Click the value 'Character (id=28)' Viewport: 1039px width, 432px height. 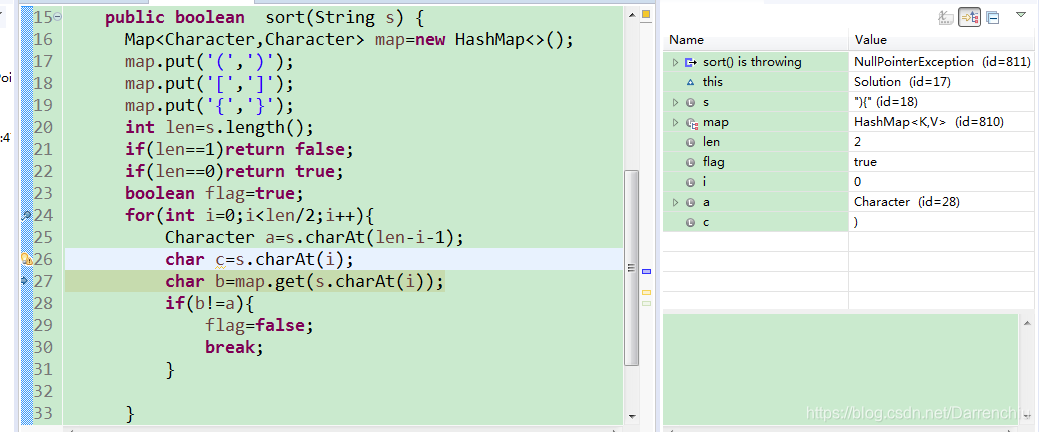(x=906, y=202)
